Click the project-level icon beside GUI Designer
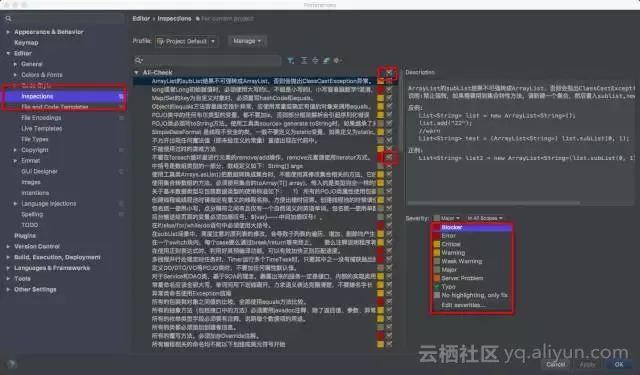This screenshot has width=640, height=375. click(x=121, y=171)
